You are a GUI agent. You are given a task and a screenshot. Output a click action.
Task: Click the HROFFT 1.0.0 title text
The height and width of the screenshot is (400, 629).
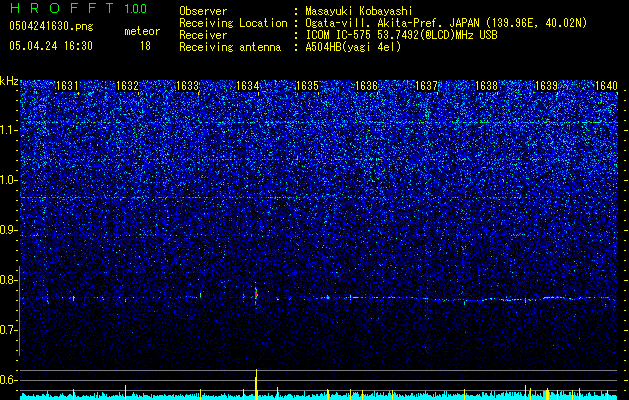tap(78, 8)
